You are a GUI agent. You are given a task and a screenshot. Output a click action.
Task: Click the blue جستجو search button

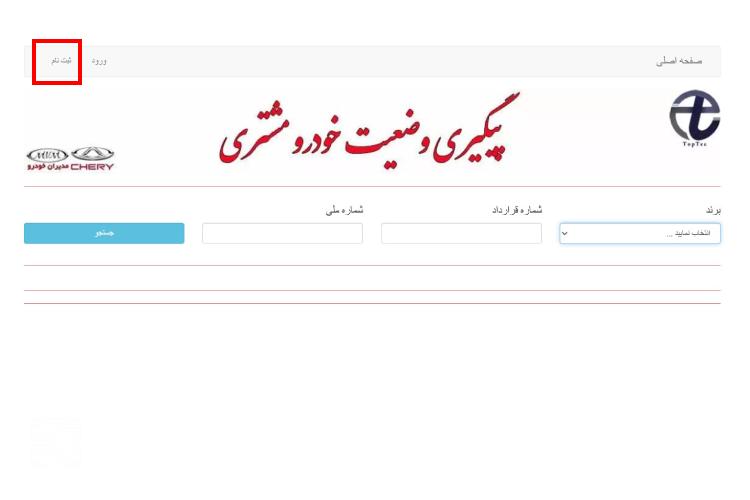click(104, 233)
